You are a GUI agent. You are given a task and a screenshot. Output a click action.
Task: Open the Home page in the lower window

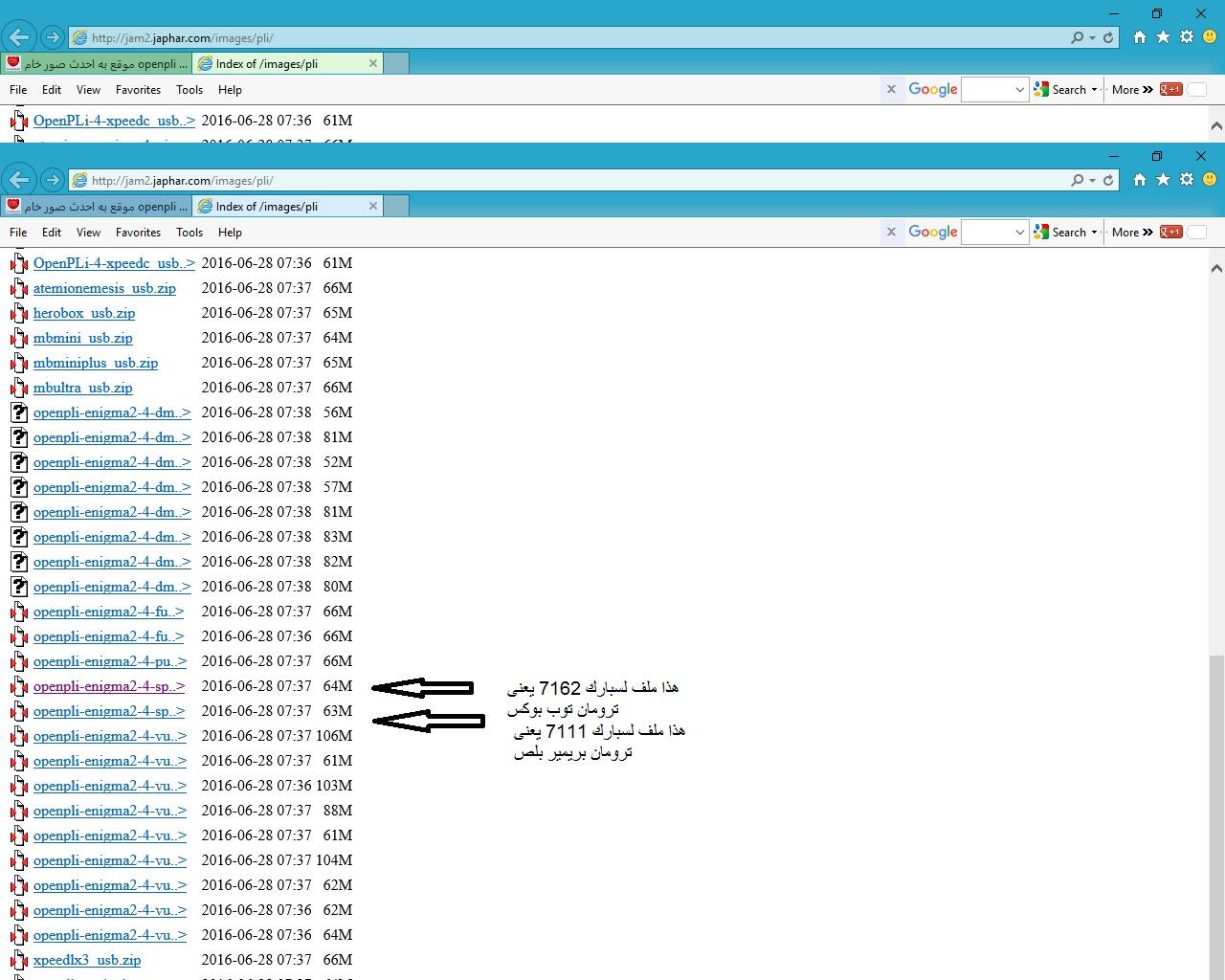1139,180
